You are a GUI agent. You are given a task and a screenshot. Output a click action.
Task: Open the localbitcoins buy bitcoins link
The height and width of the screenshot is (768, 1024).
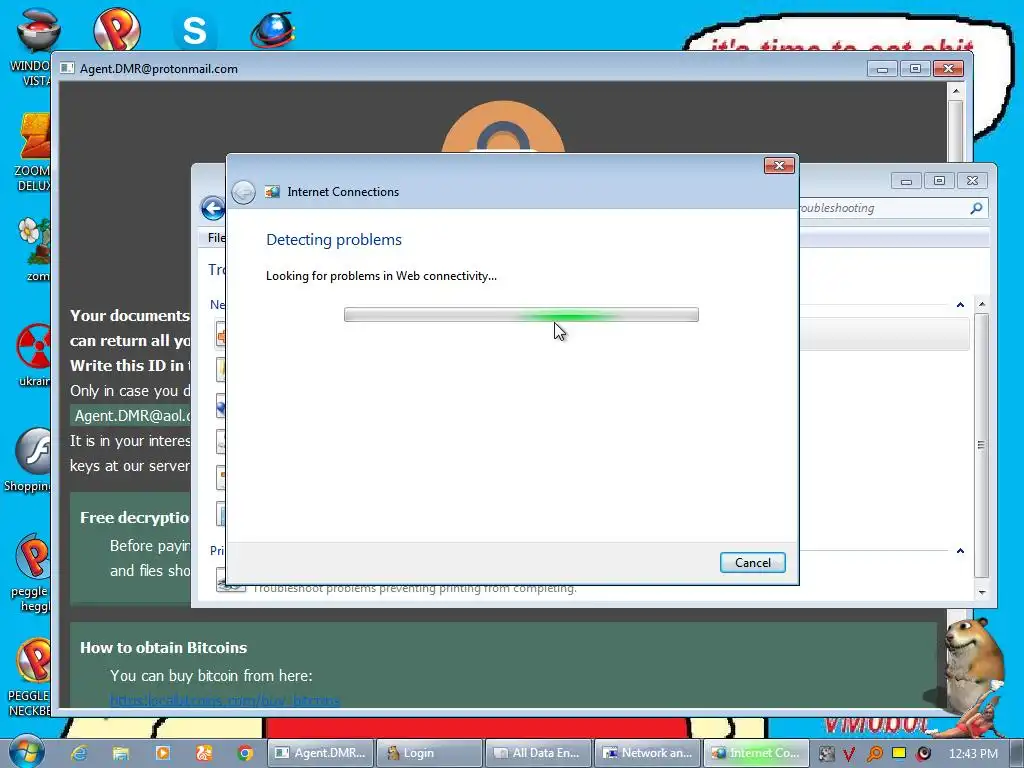225,701
